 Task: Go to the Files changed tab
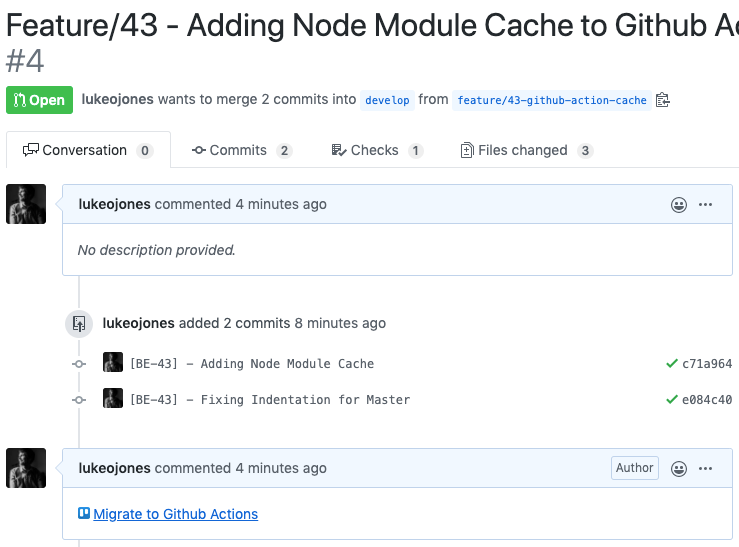[x=526, y=150]
